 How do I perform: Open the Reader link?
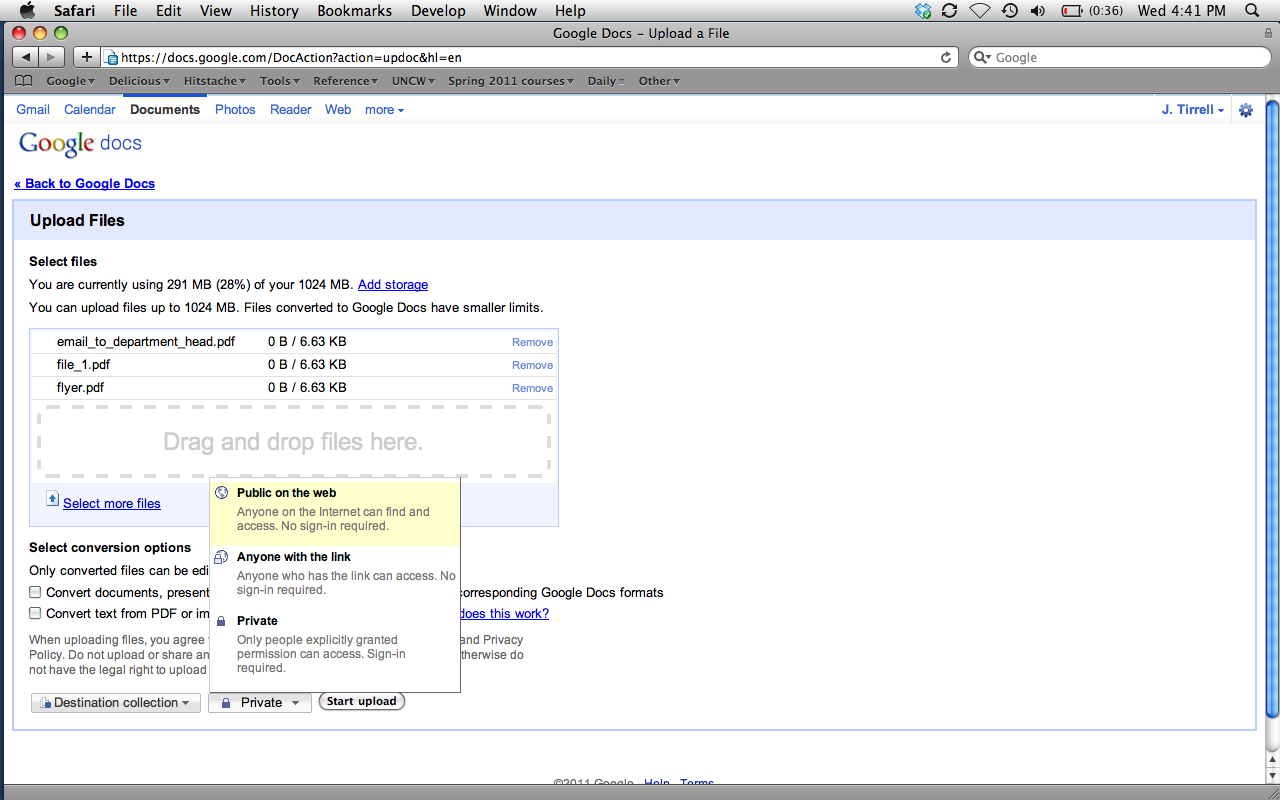(x=291, y=110)
